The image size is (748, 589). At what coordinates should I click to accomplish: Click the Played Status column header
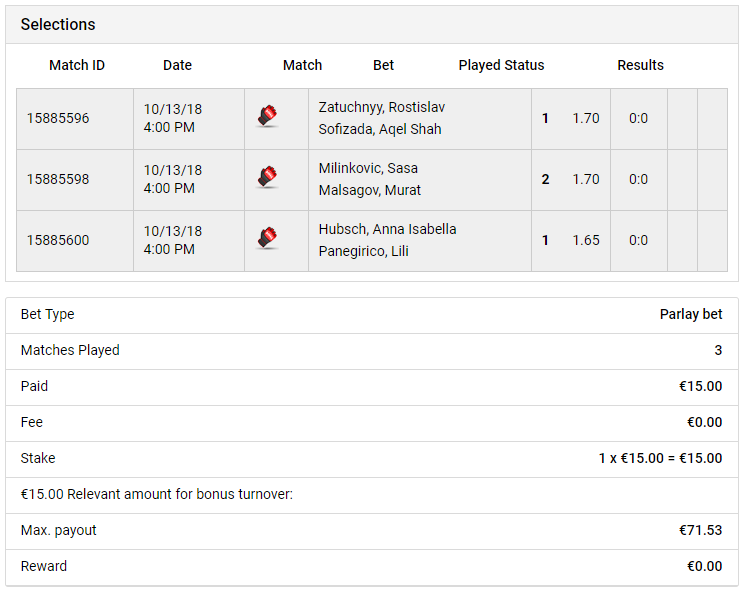point(501,65)
